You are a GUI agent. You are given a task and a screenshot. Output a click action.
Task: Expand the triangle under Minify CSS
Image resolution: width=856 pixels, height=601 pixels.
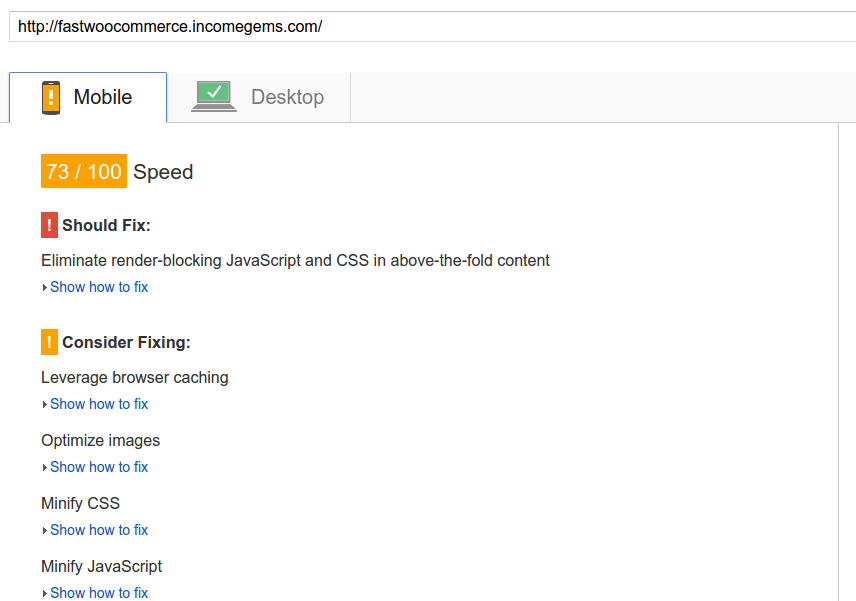45,530
